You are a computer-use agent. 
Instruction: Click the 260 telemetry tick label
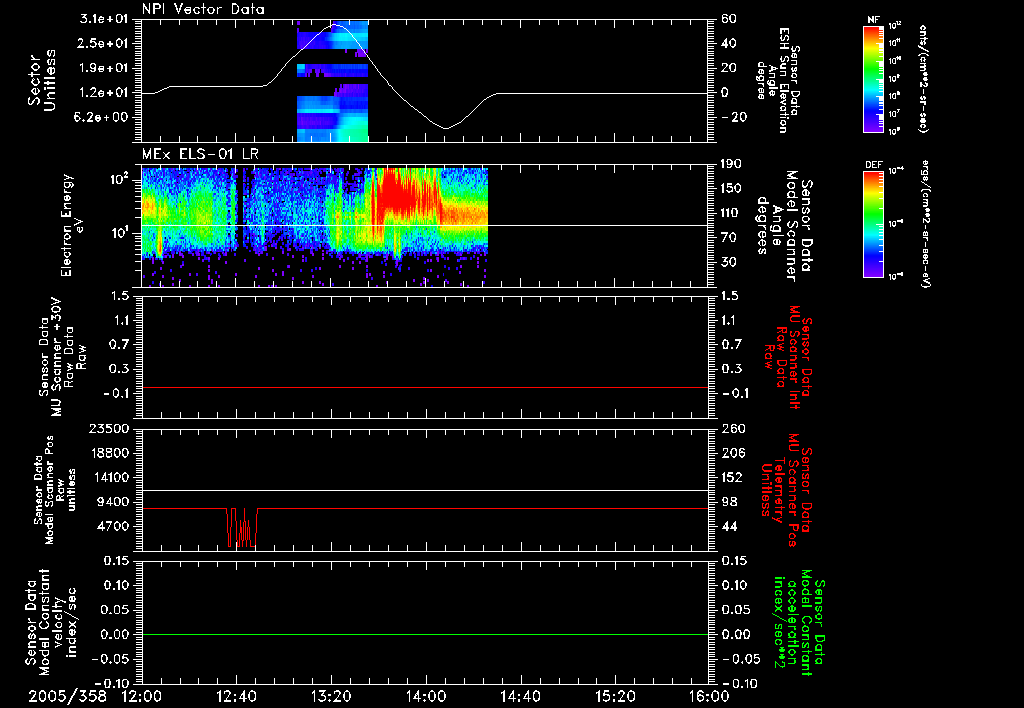[x=733, y=429]
